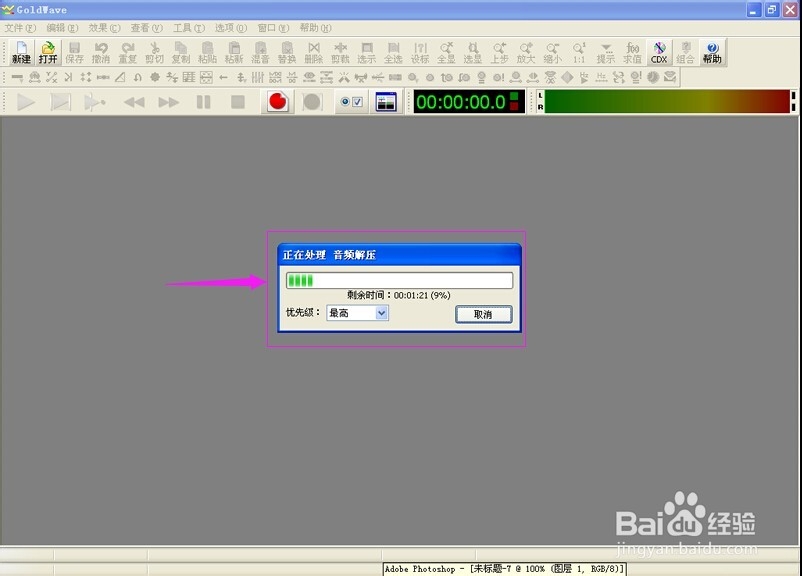Click the green Play button
This screenshot has width=802, height=576.
(26, 102)
